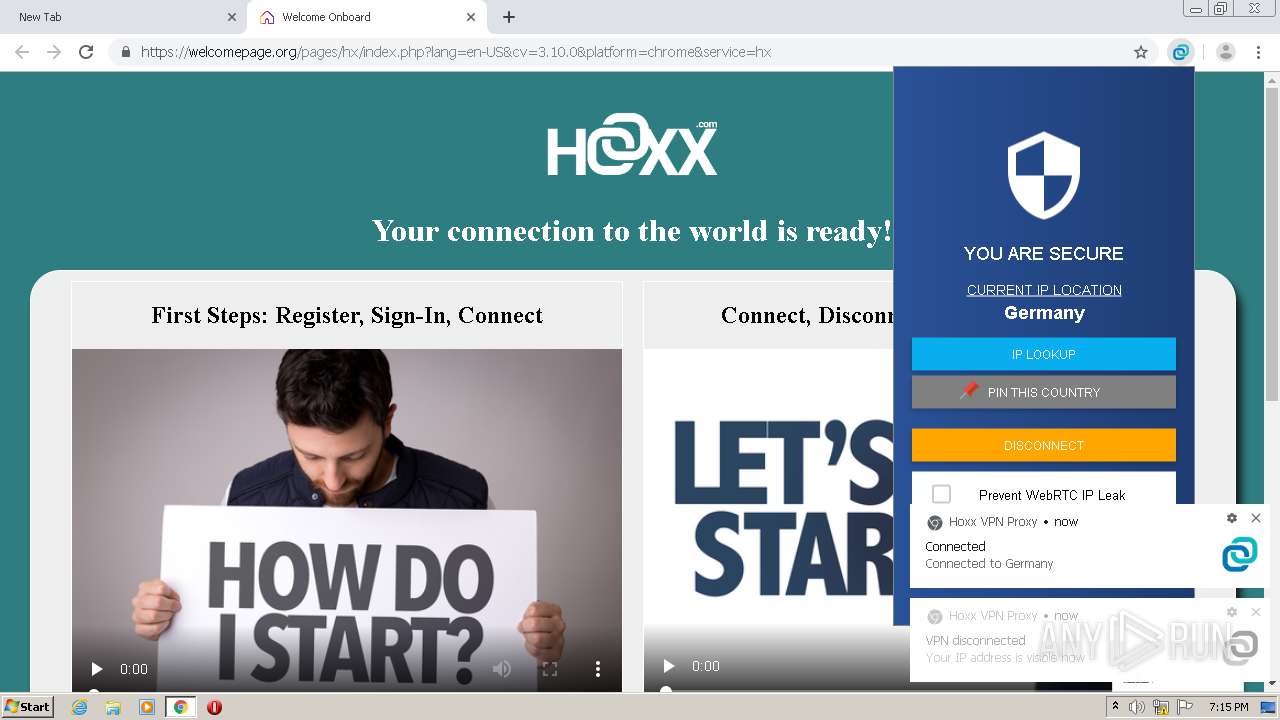Image resolution: width=1280 pixels, height=720 pixels.
Task: Dismiss the Connected to Germany notification
Action: coord(1256,518)
